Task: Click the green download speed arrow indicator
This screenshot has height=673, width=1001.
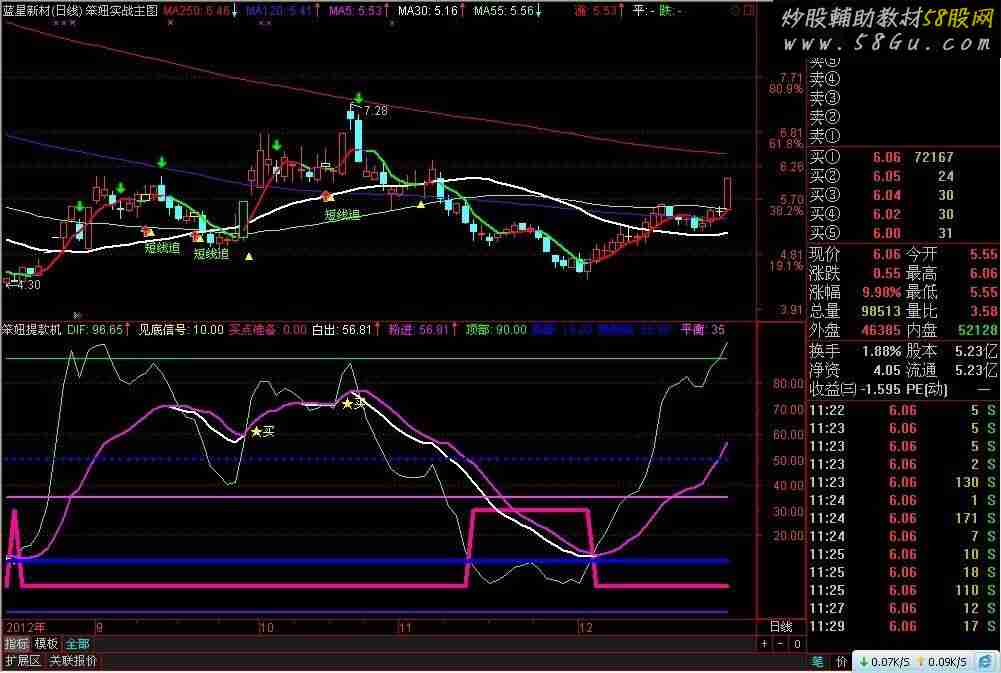Action: point(862,662)
